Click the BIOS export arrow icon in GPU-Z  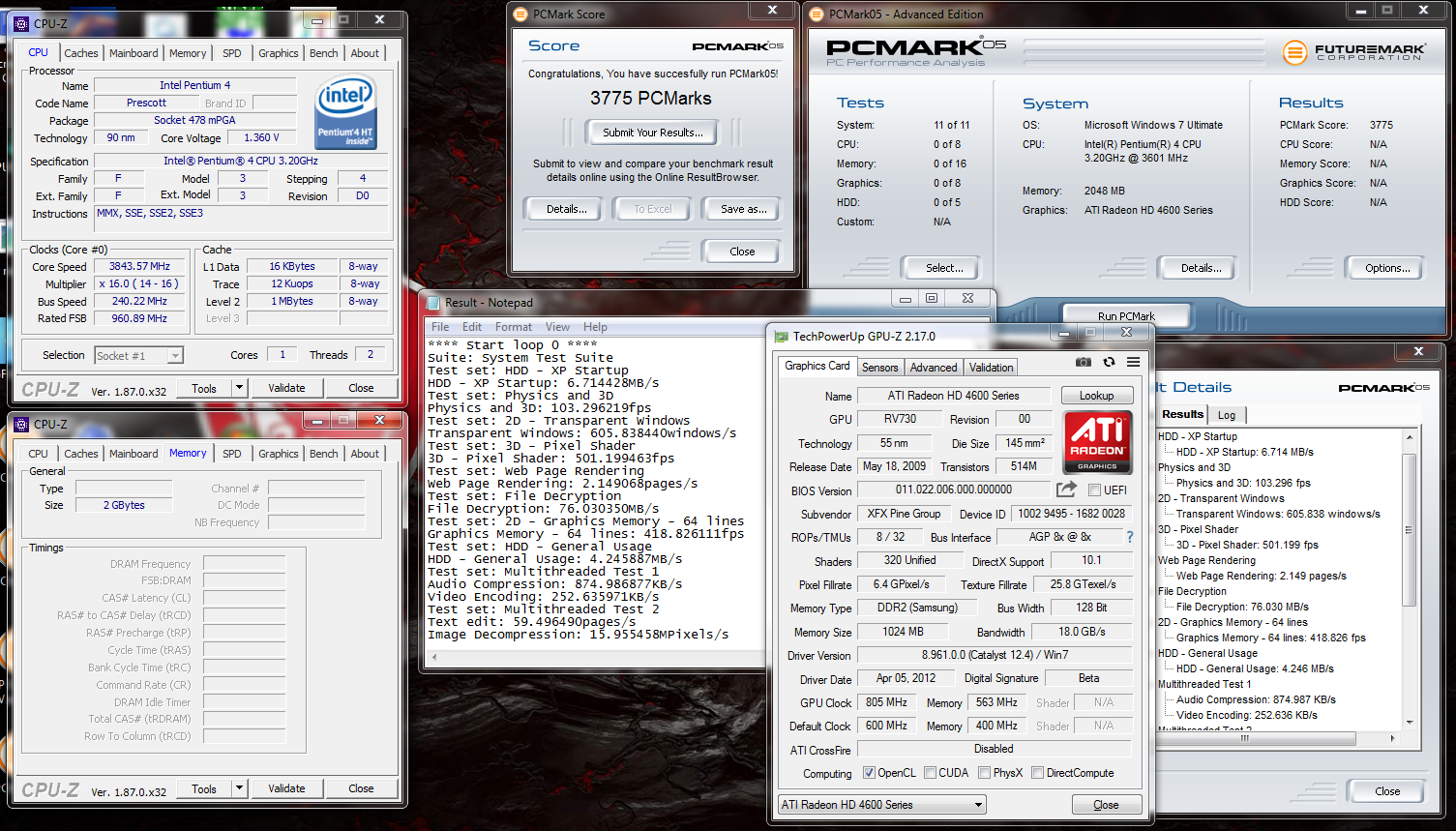pyautogui.click(x=1066, y=490)
